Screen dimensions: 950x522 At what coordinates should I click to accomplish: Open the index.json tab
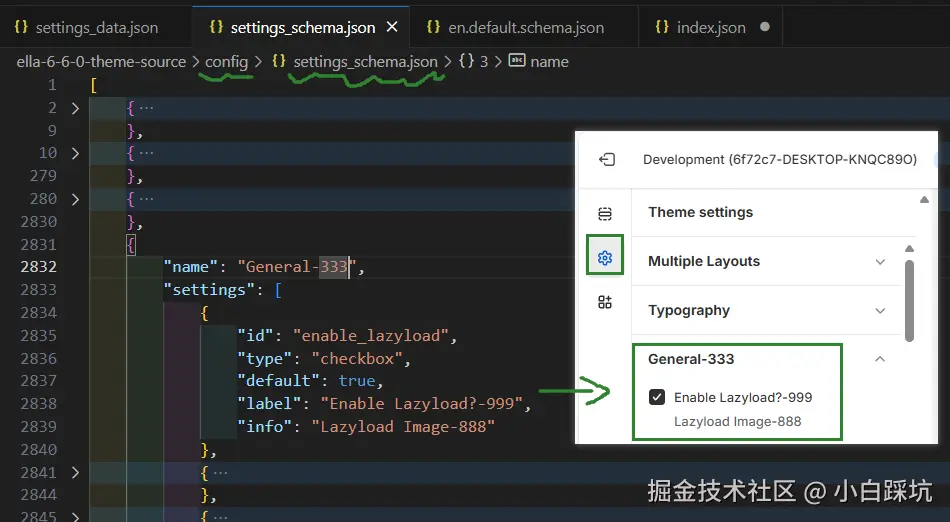tap(711, 28)
